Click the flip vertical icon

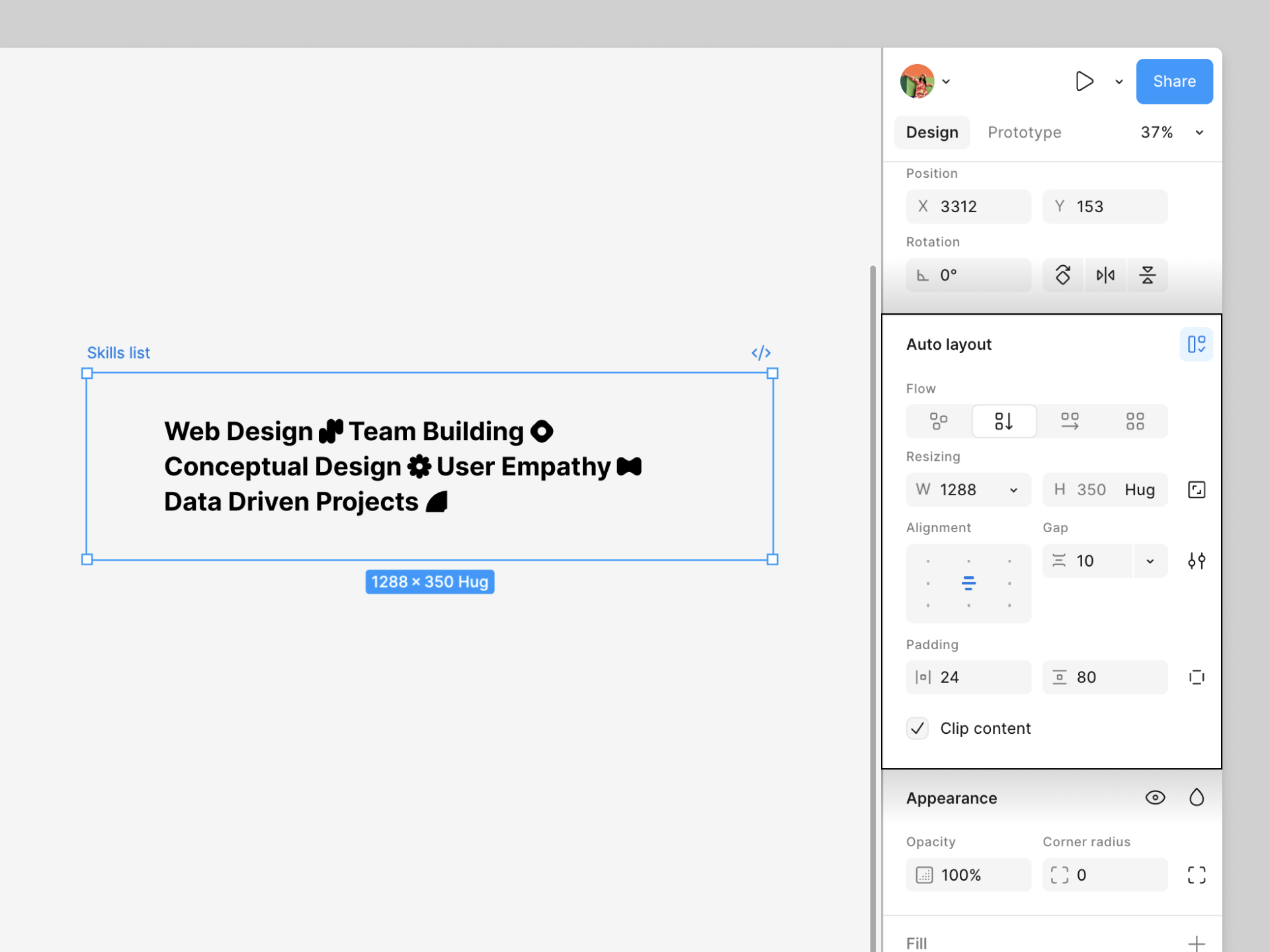[1148, 275]
